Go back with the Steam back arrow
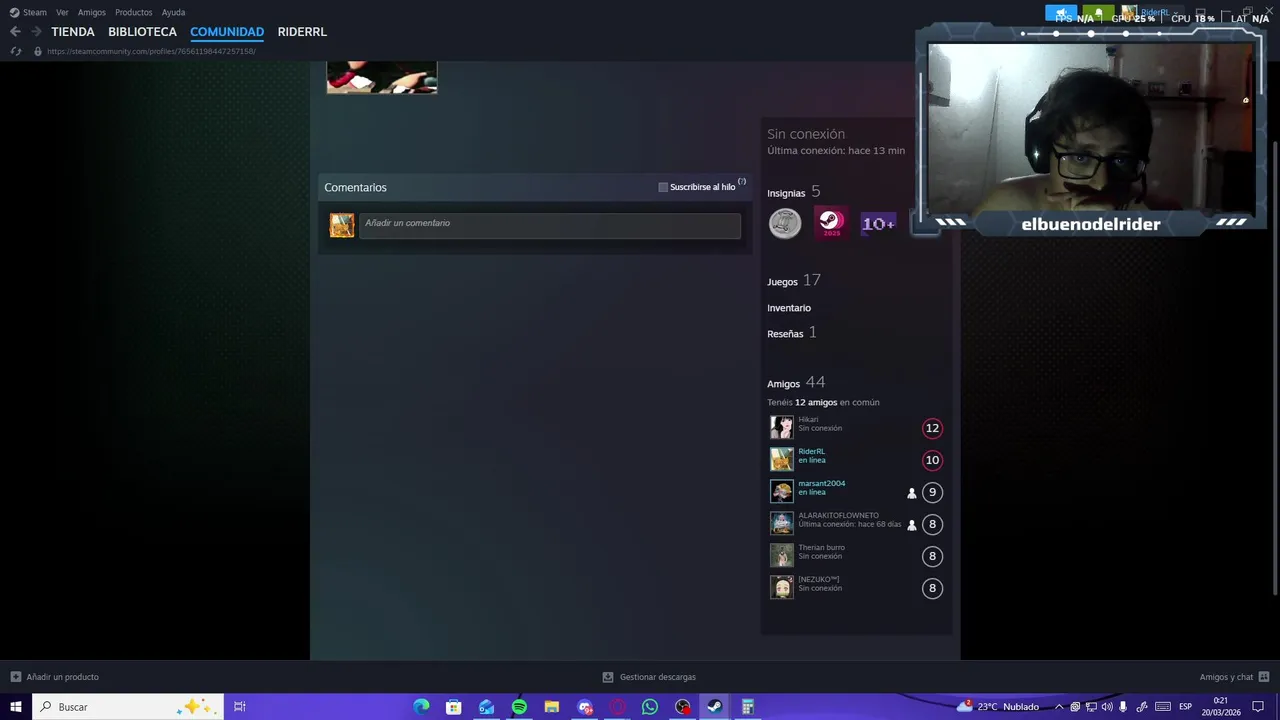1280x720 pixels. pyautogui.click(x=15, y=32)
